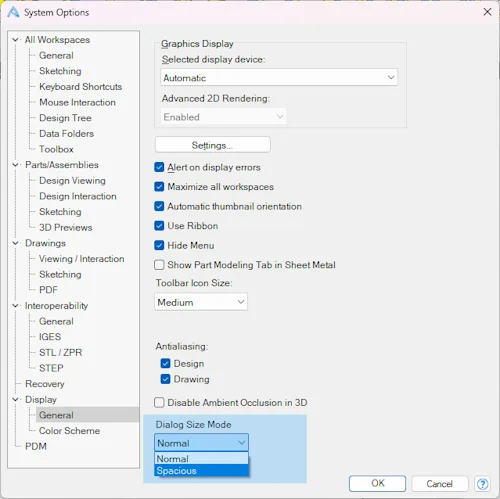Click the Interoperability category label

57,305
